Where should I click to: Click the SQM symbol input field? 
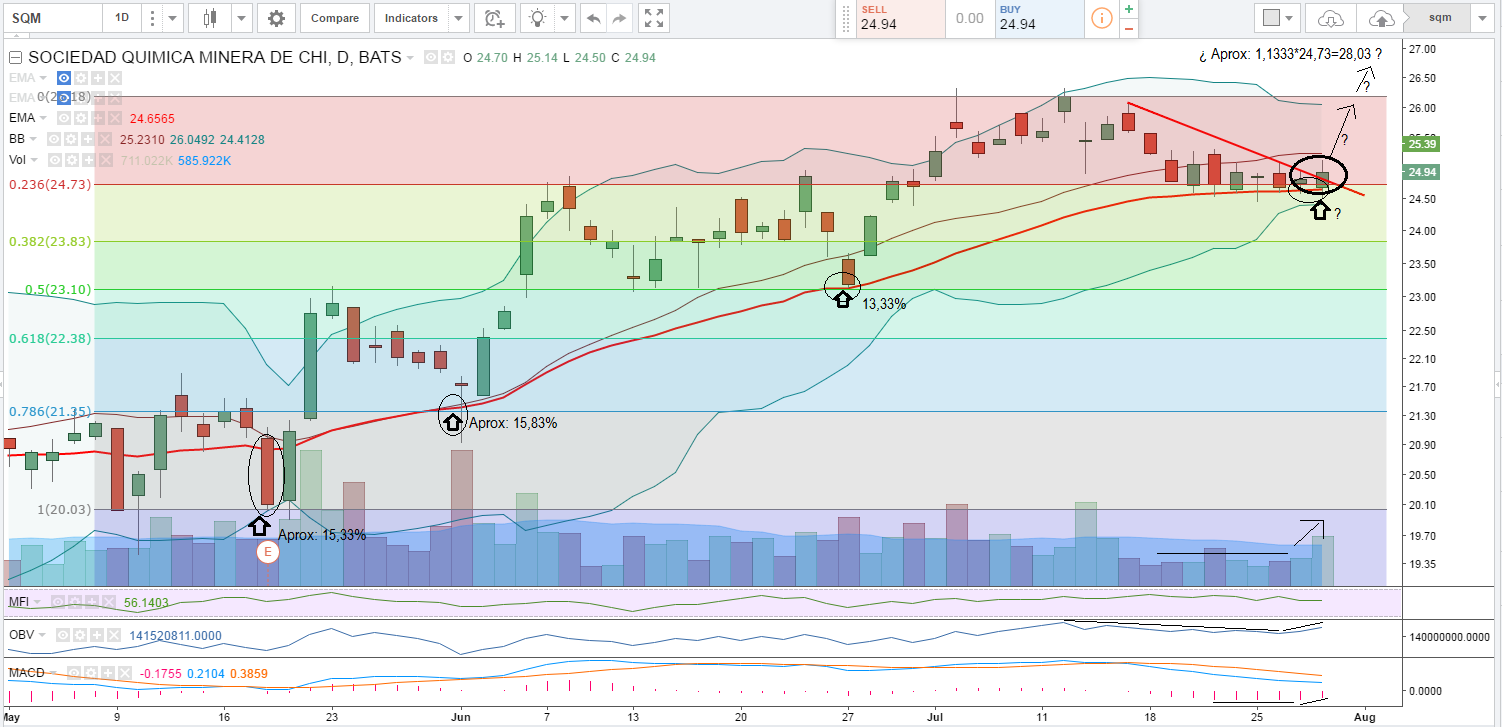(x=52, y=18)
